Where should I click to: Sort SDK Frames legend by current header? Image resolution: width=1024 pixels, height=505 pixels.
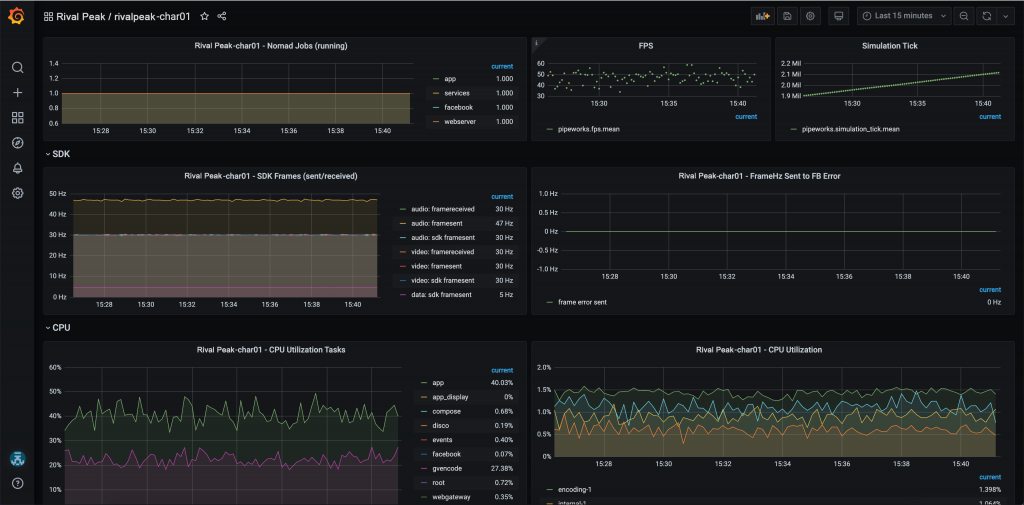[x=502, y=196]
